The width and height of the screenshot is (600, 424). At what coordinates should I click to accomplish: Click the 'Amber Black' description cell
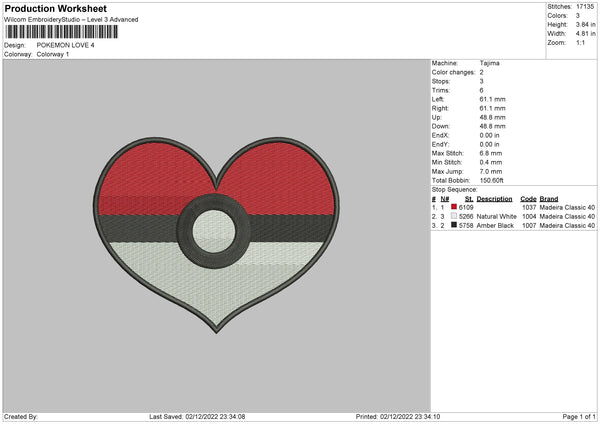coord(495,226)
